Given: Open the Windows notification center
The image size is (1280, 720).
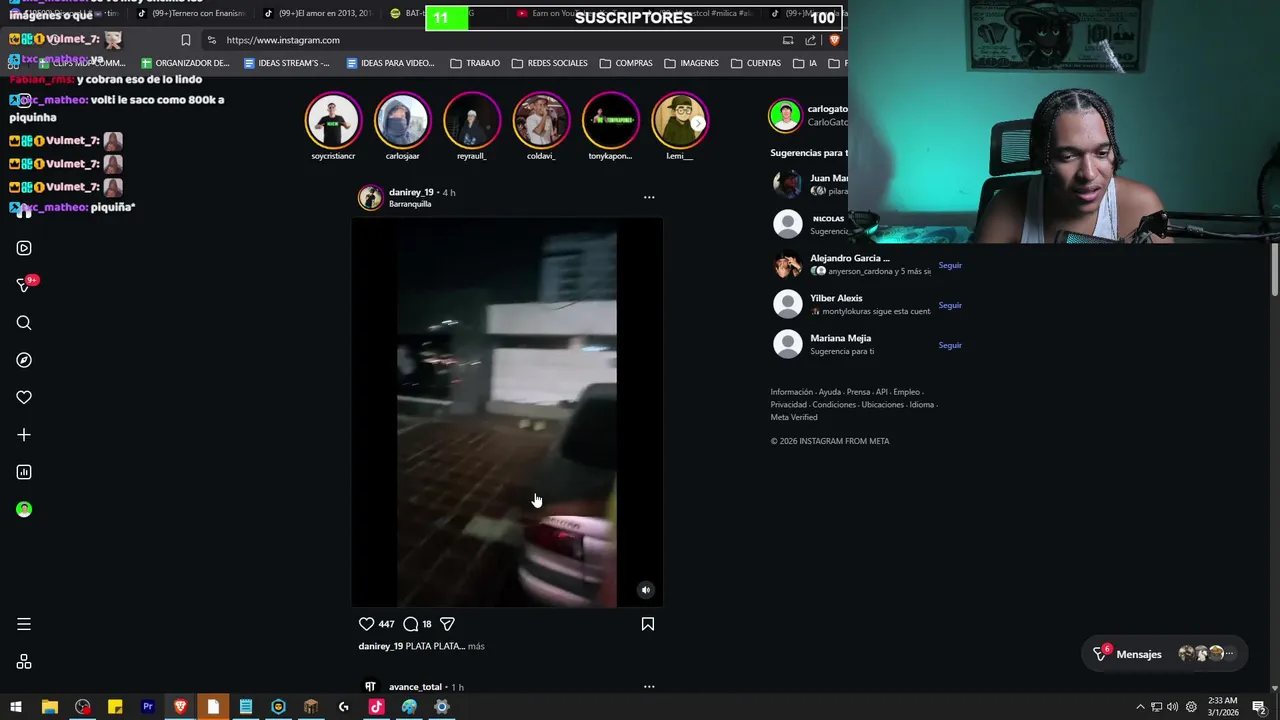Looking at the screenshot, I should click(1259, 707).
